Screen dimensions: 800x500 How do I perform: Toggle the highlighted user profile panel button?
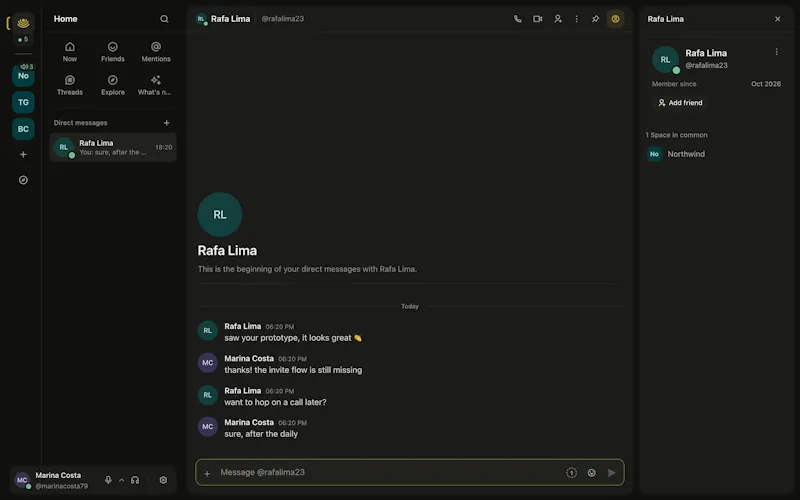tap(615, 19)
